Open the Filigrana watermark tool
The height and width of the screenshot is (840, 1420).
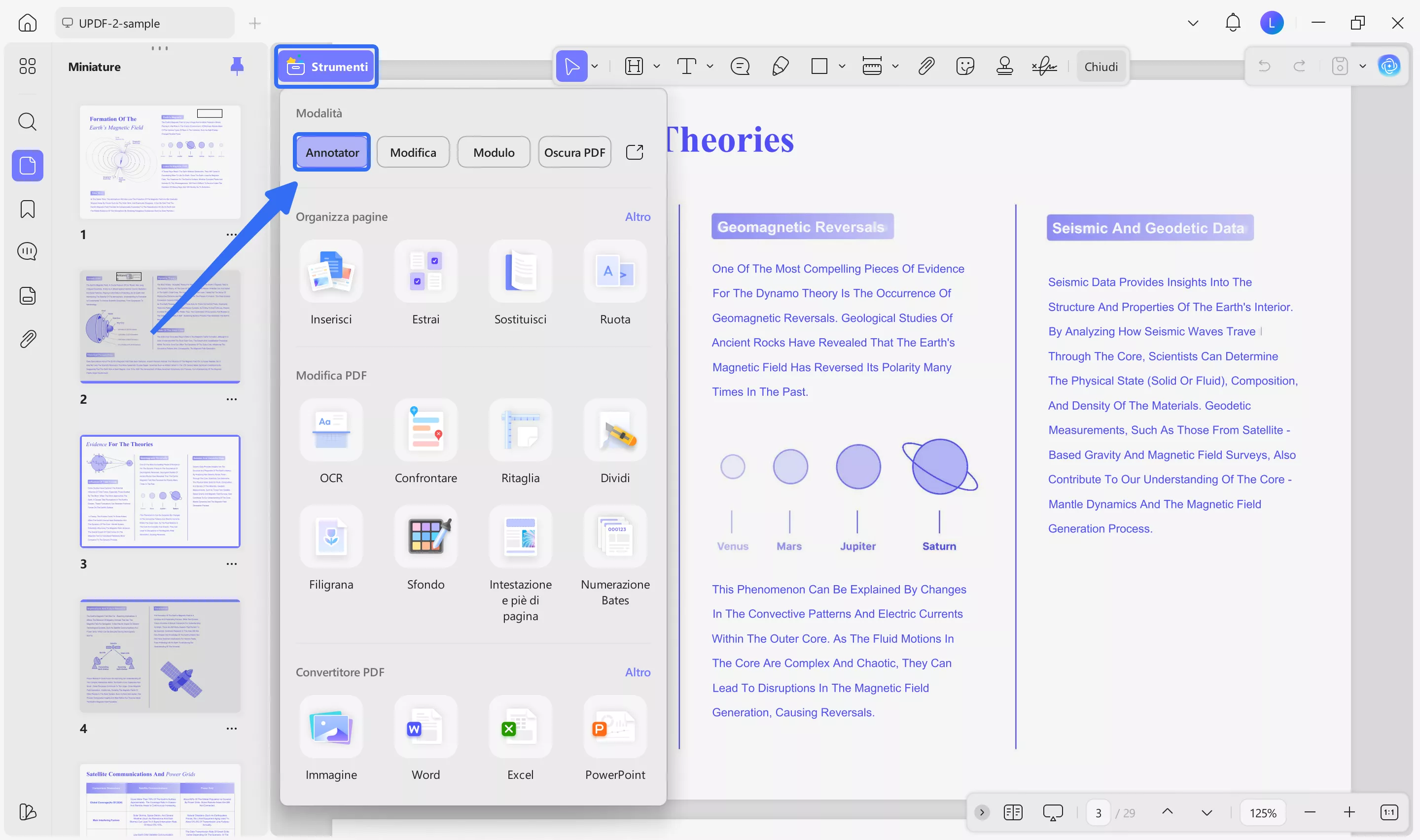pos(331,537)
